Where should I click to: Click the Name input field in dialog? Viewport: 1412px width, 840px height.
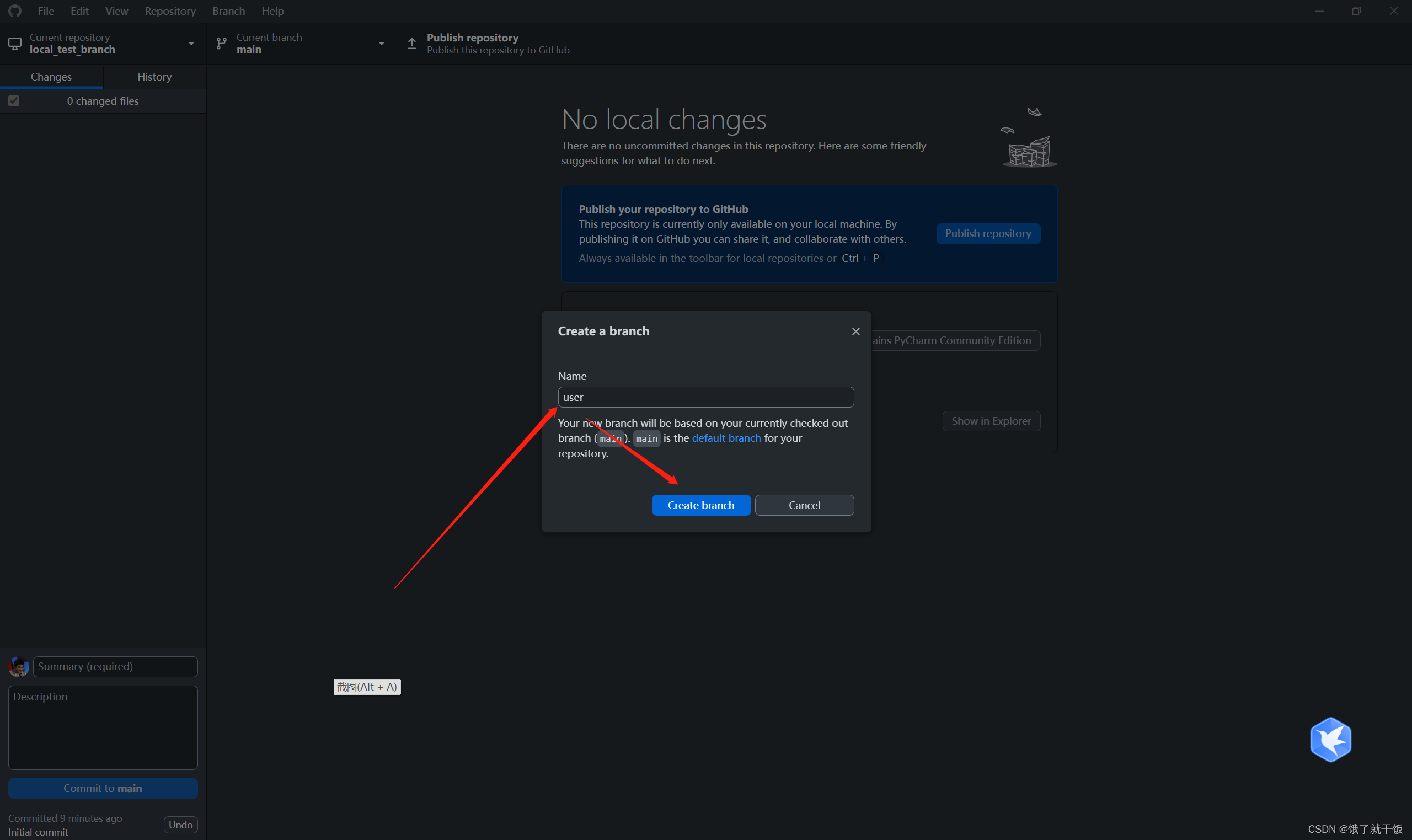tap(705, 397)
